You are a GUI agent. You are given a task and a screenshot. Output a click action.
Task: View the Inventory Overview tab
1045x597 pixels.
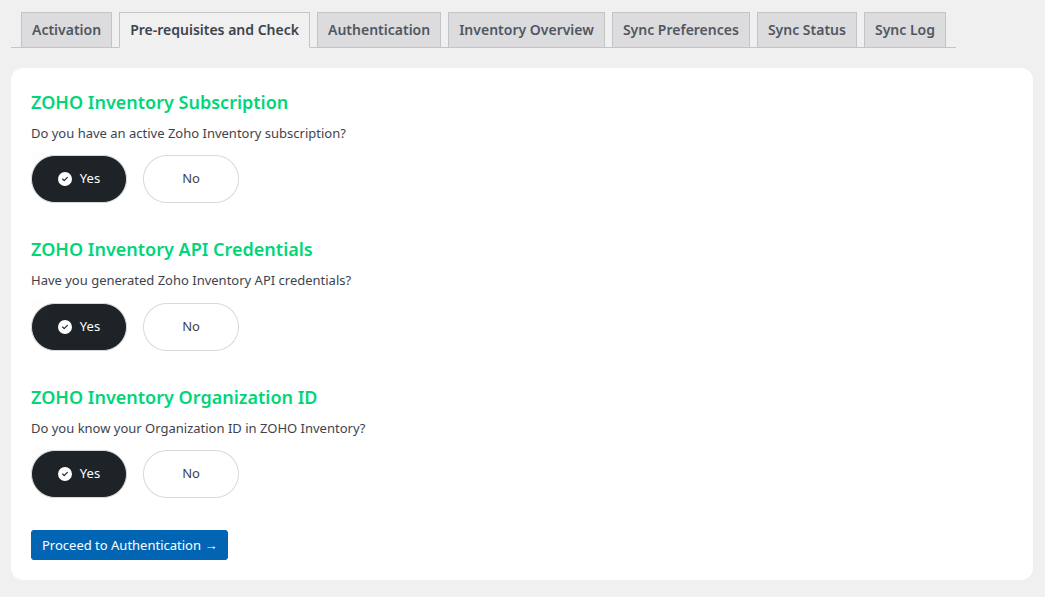526,29
